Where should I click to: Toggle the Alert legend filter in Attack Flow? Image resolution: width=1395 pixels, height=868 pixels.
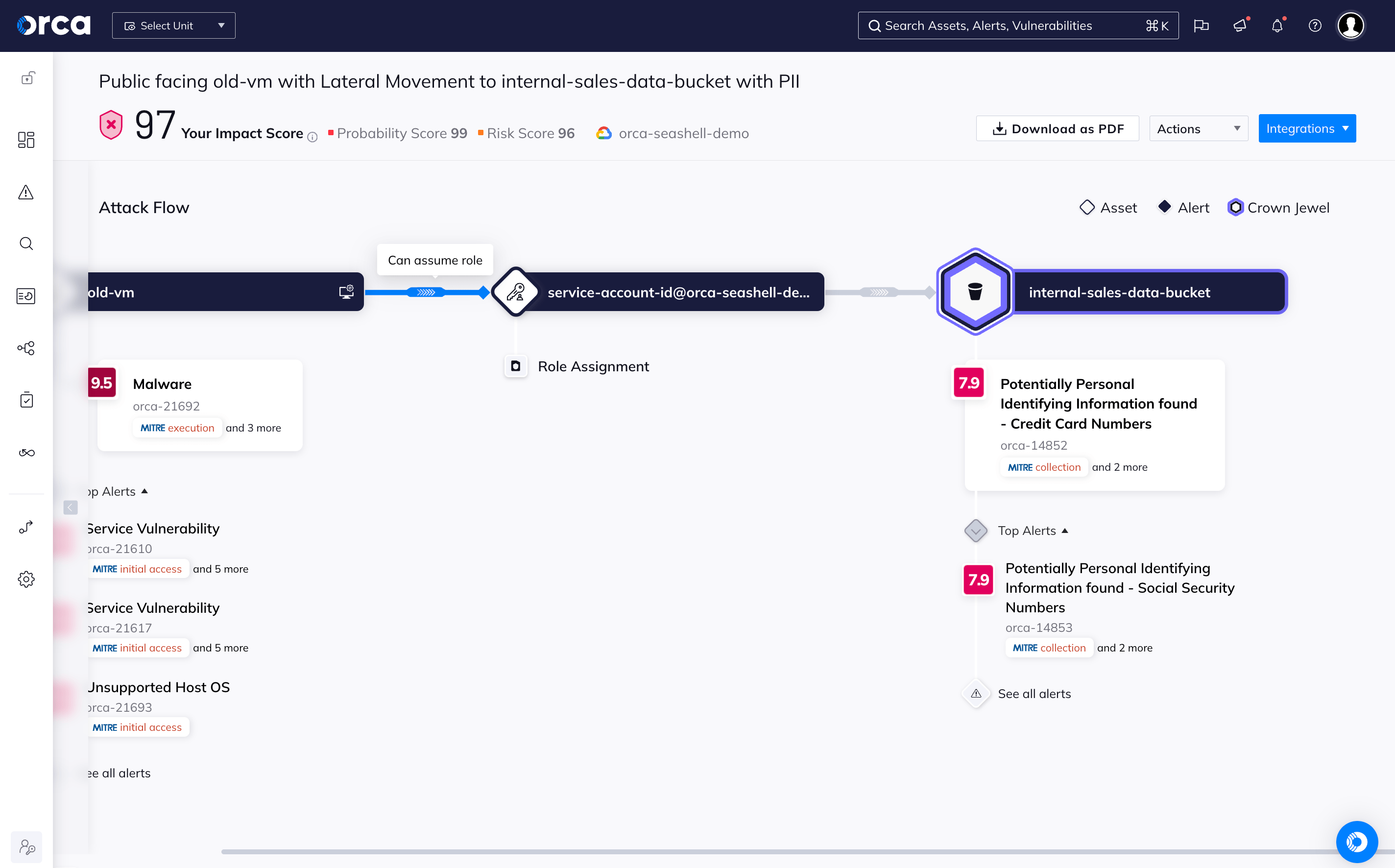click(x=1182, y=207)
